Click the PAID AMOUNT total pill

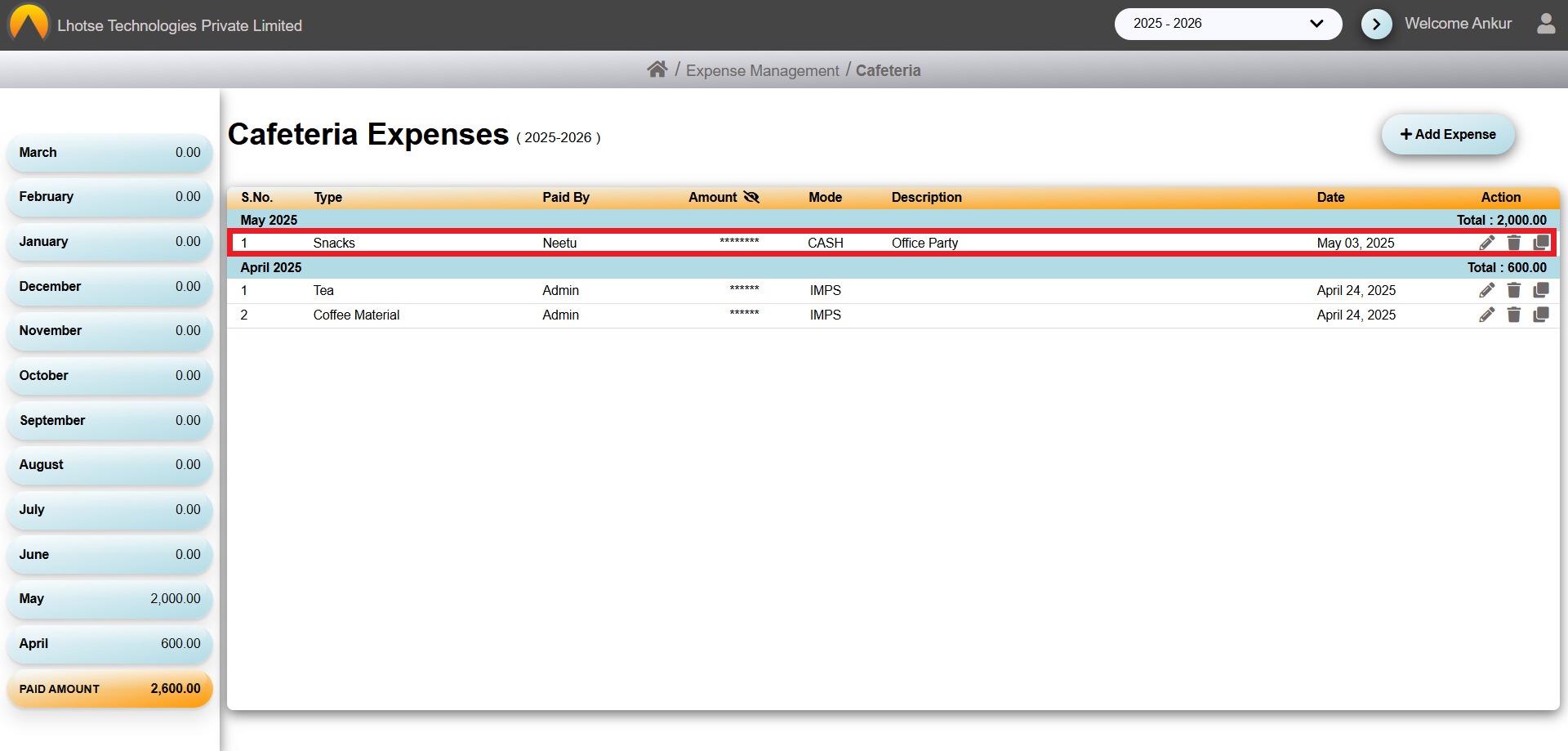coord(109,689)
